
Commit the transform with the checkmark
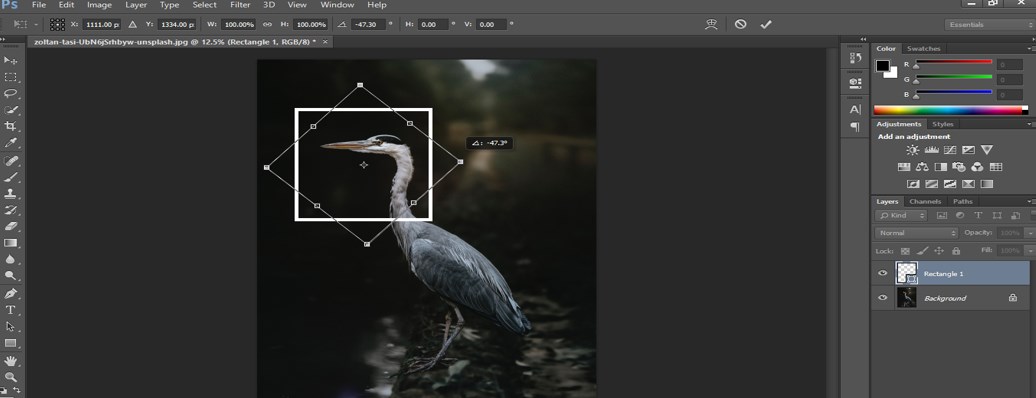point(766,24)
